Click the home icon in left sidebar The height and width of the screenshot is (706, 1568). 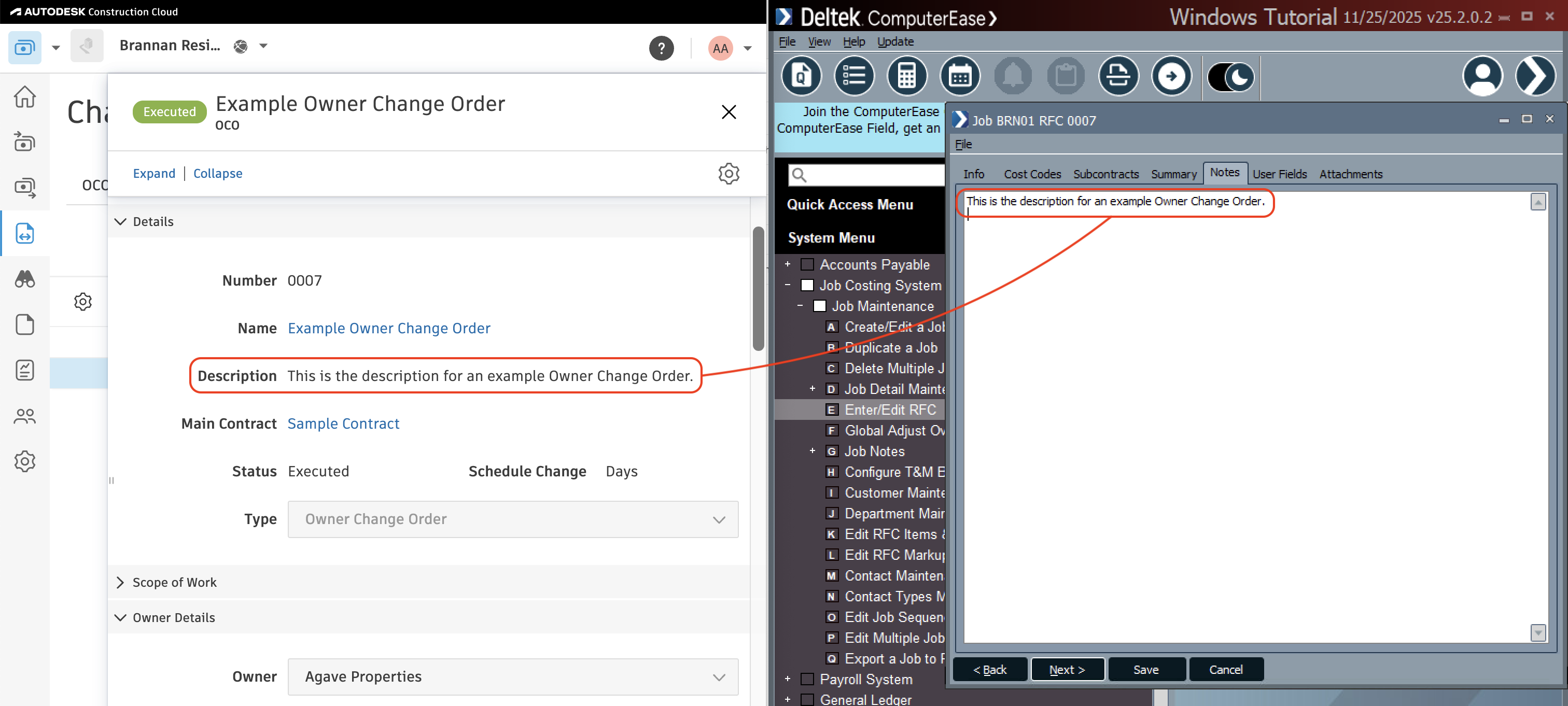[x=25, y=97]
